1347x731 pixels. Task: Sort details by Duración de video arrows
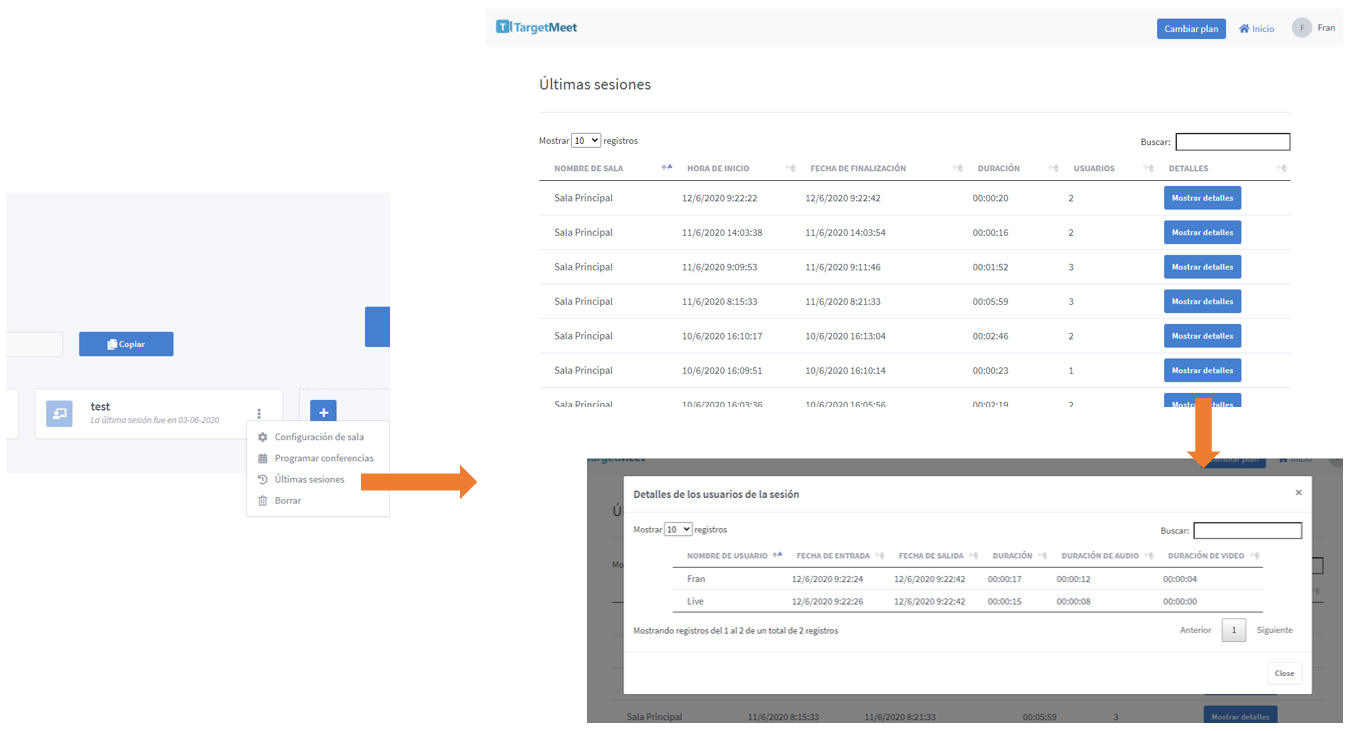[x=1254, y=555]
